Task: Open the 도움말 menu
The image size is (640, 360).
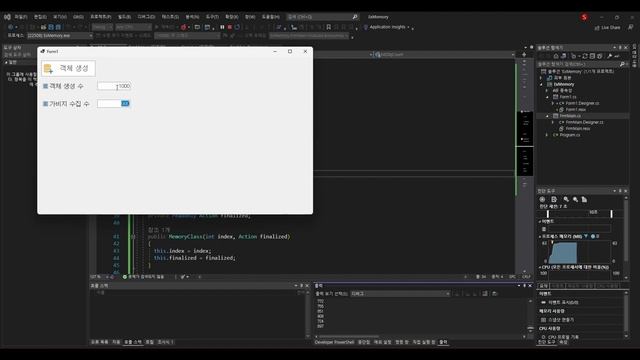Action: (270, 17)
